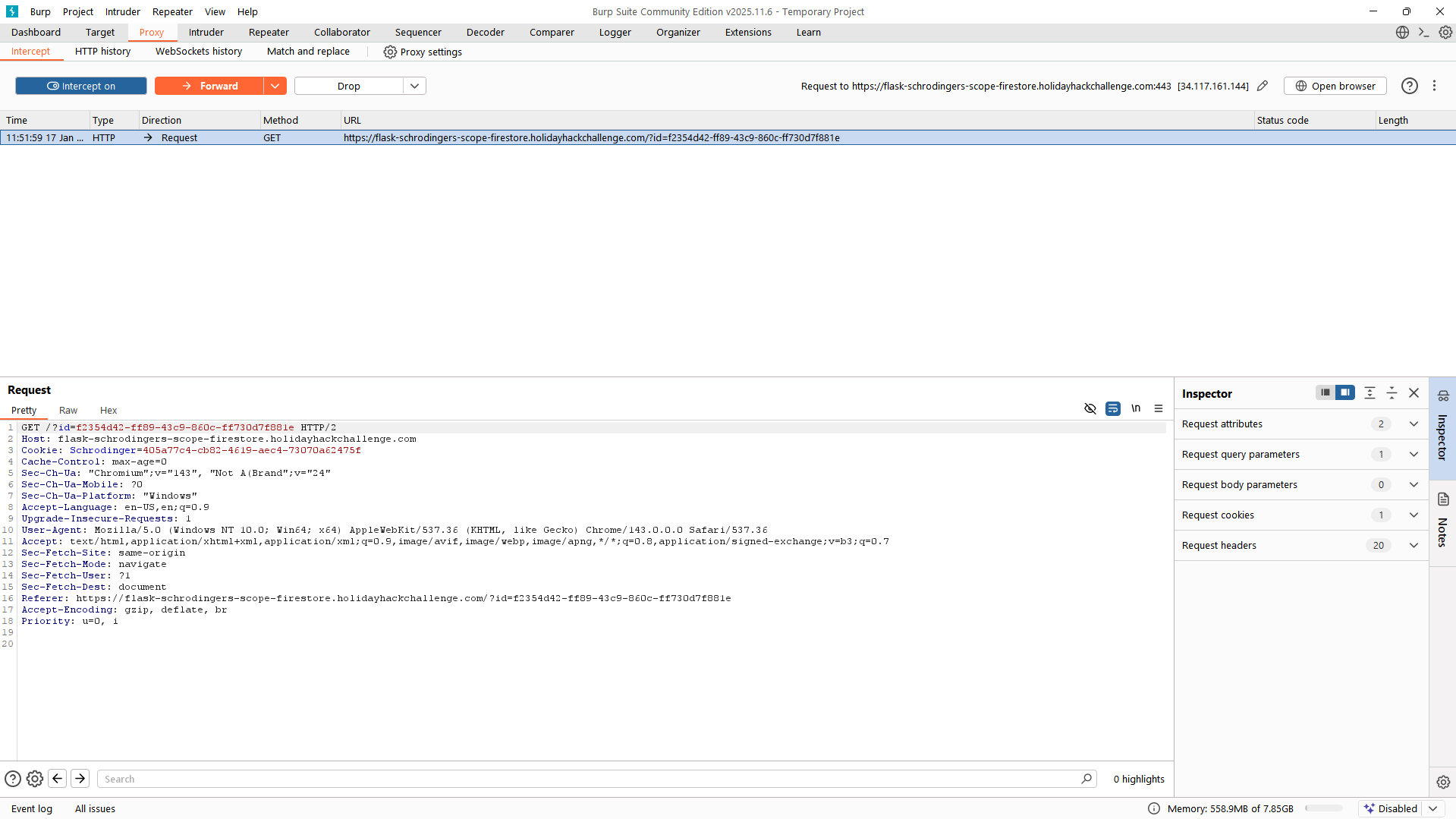Viewport: 1456px width, 819px height.
Task: Open Forward button dropdown arrow
Action: [x=275, y=86]
